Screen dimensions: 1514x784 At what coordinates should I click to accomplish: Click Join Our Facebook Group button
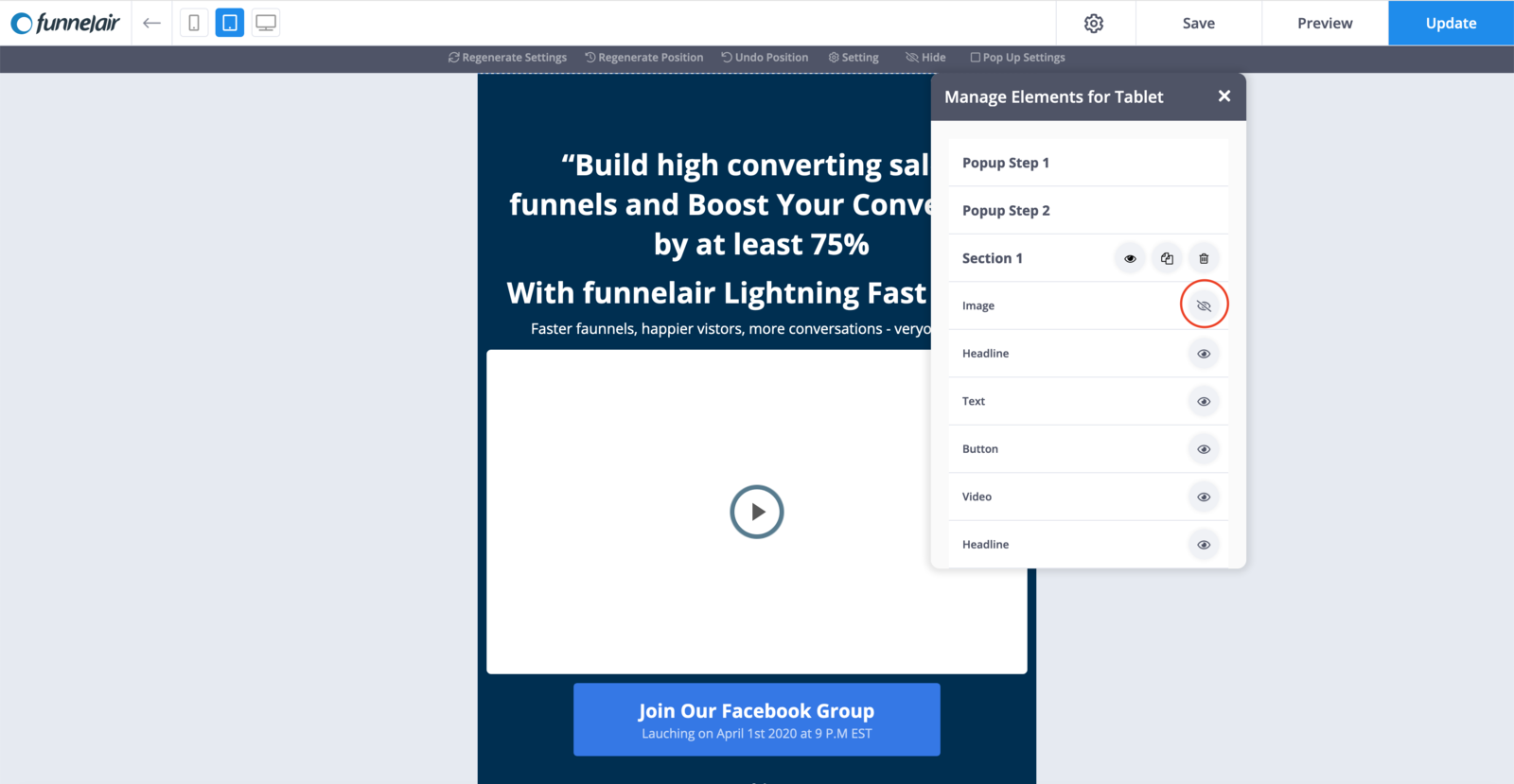point(757,720)
